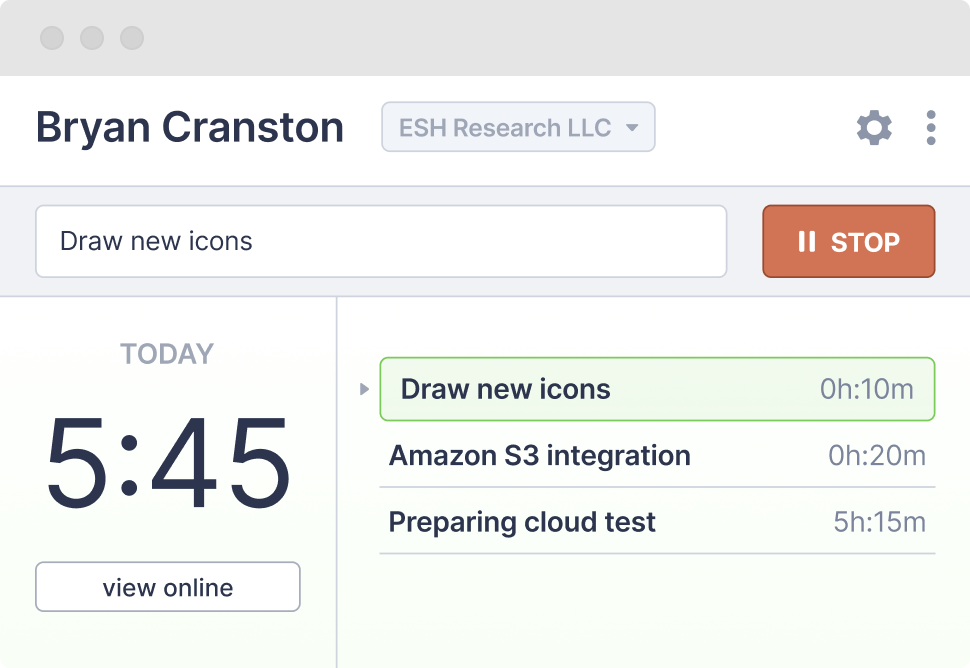Close the window using the first title-bar circle
The height and width of the screenshot is (668, 970).
52,39
